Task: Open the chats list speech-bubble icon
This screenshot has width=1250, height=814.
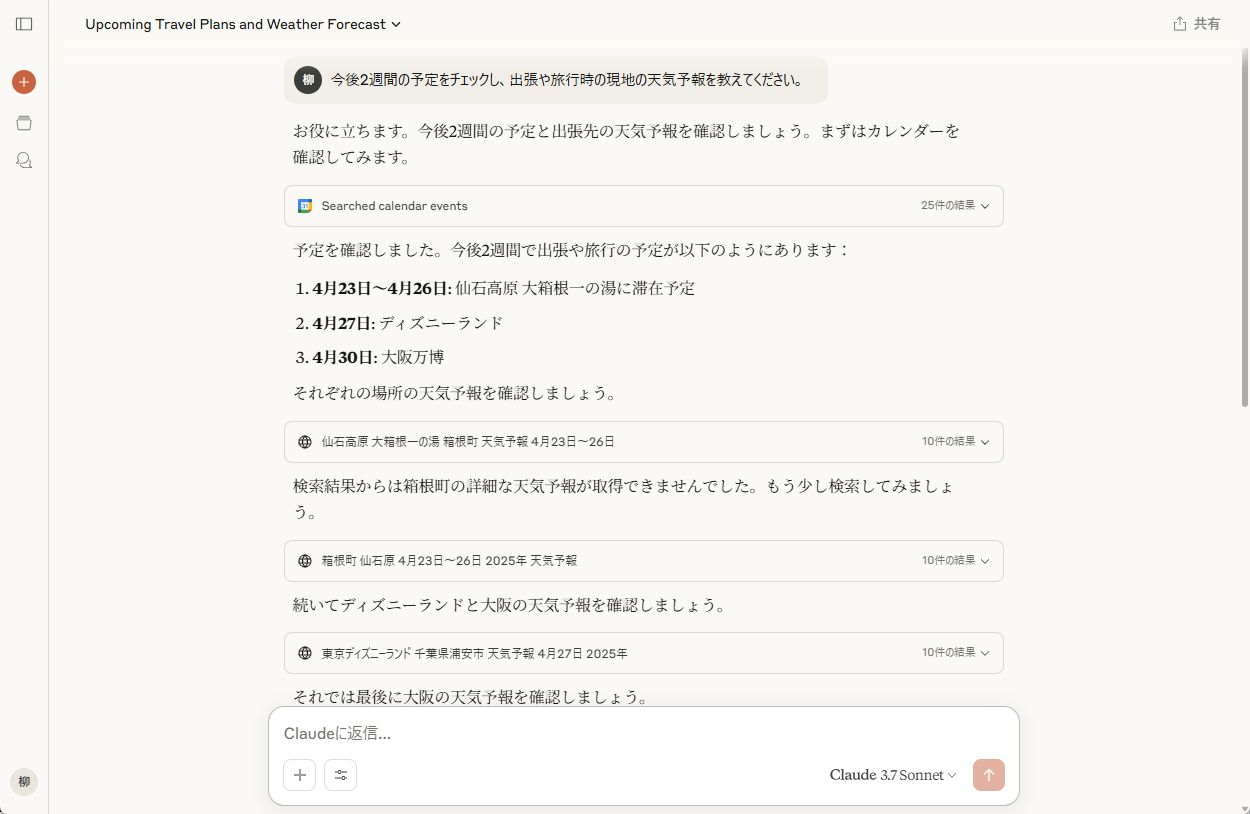Action: 23,160
